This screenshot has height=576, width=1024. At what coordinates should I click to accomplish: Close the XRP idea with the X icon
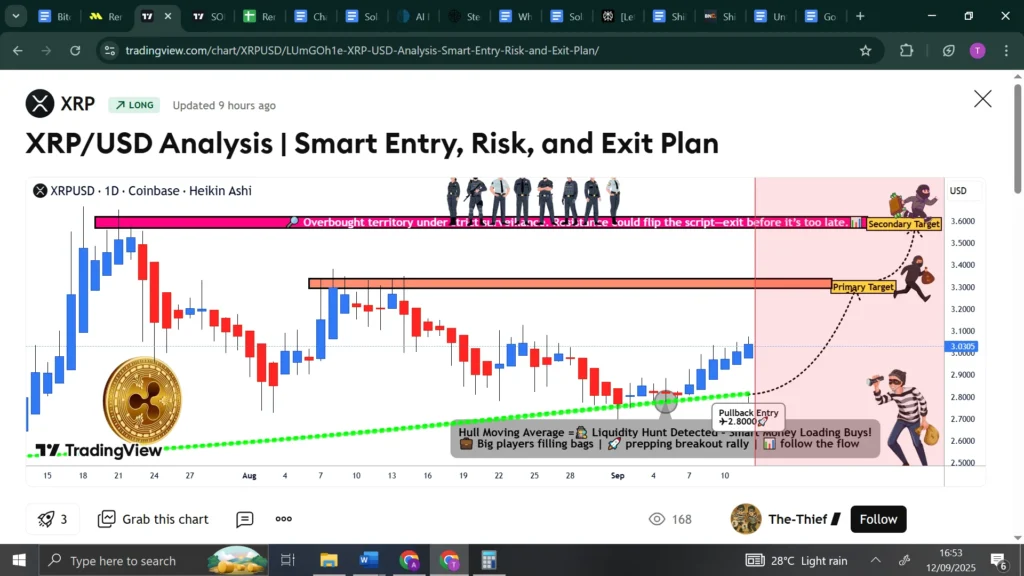pyautogui.click(x=982, y=99)
